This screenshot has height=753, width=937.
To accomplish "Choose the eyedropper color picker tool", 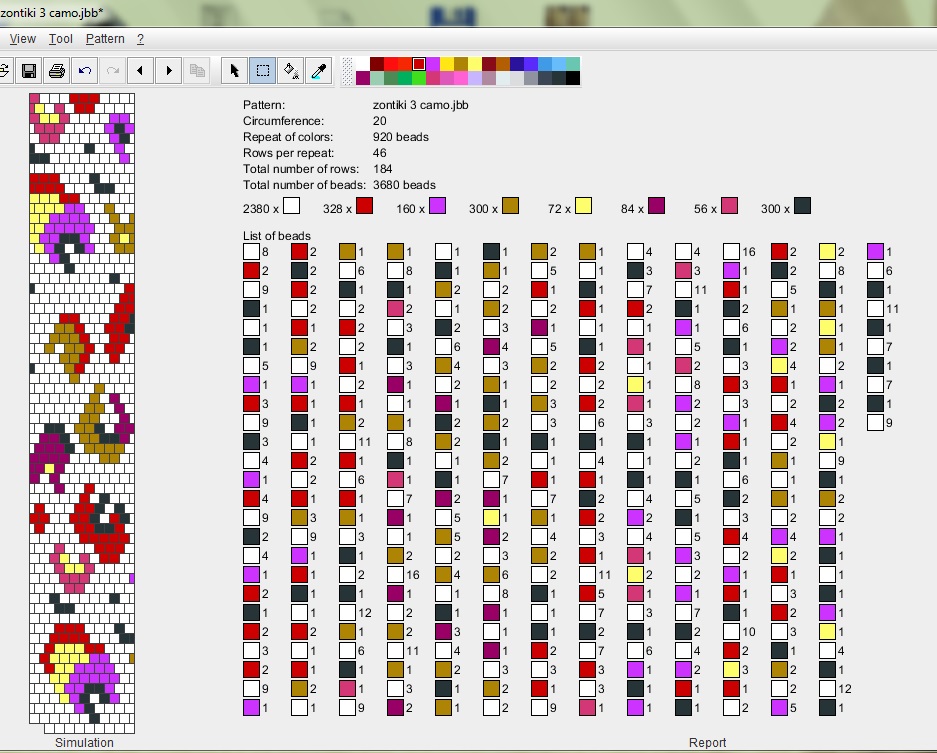I will (x=319, y=71).
